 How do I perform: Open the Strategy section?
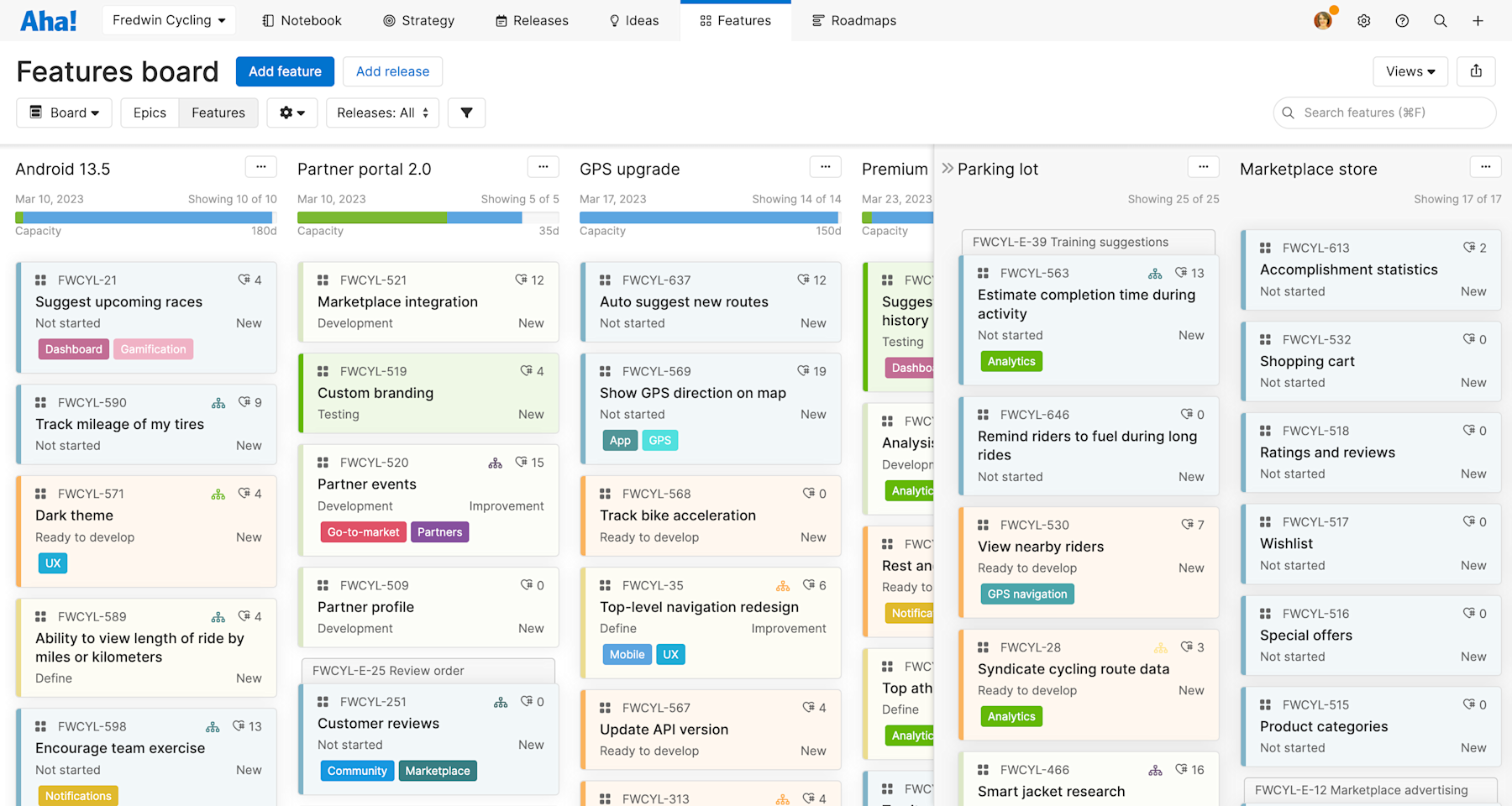[x=418, y=20]
